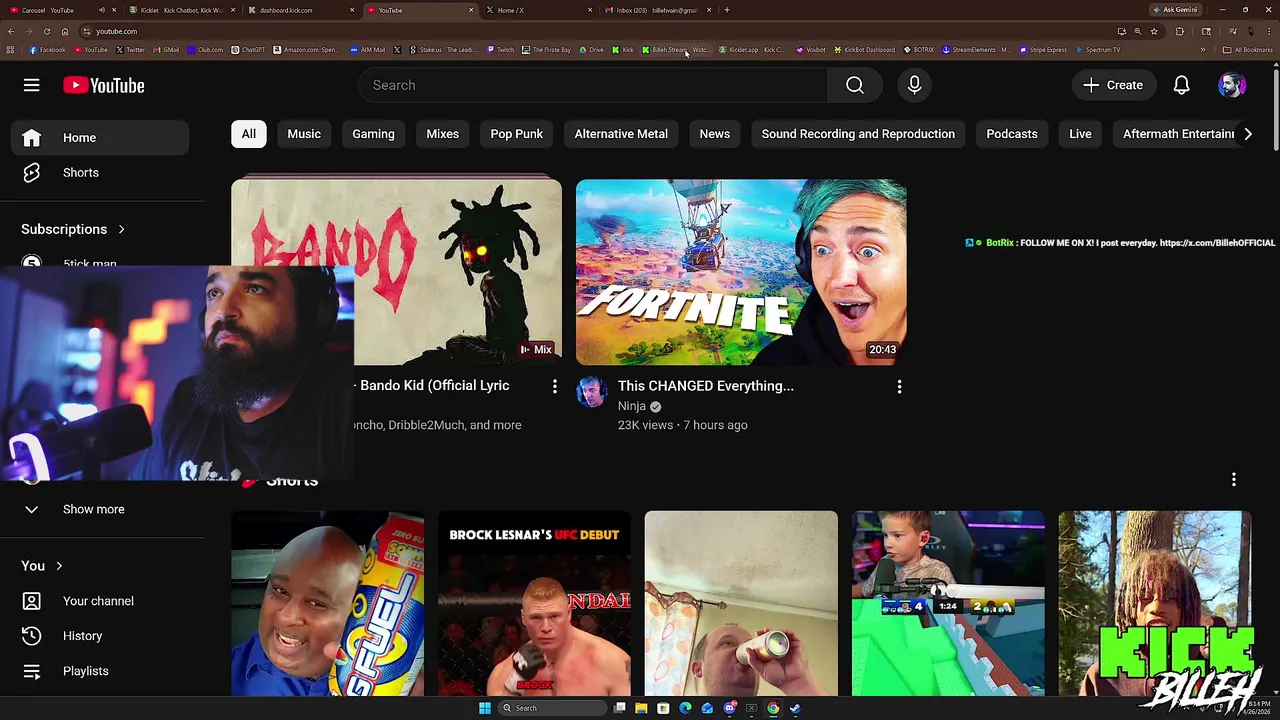Switch to the dashboard.kick.com browser tab

click(300, 10)
